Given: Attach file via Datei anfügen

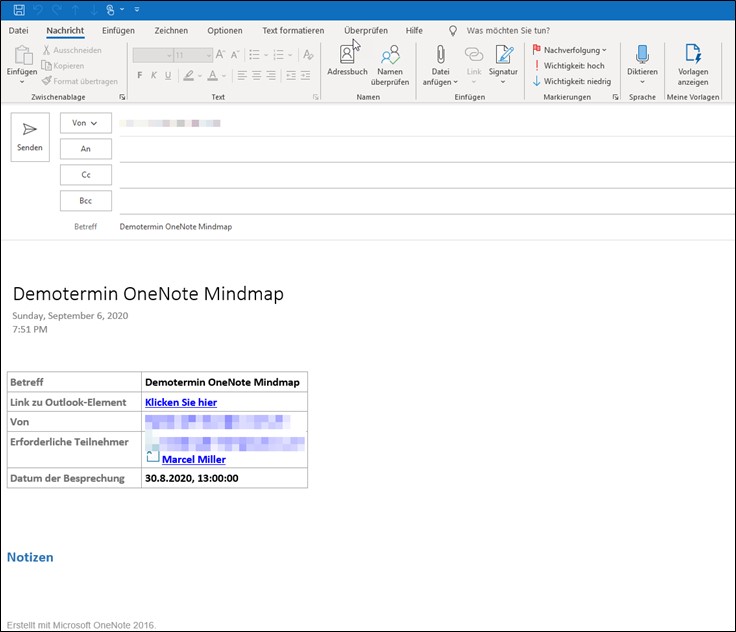Looking at the screenshot, I should pos(440,65).
